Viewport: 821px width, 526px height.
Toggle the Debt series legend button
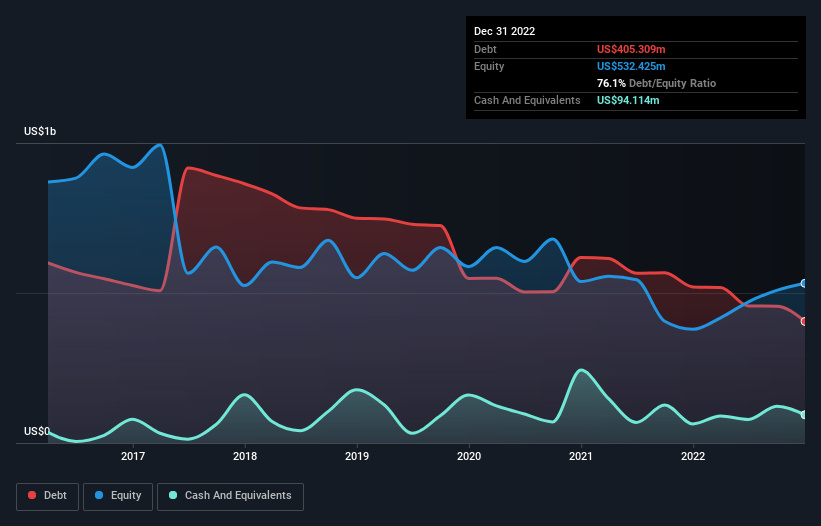[47, 496]
